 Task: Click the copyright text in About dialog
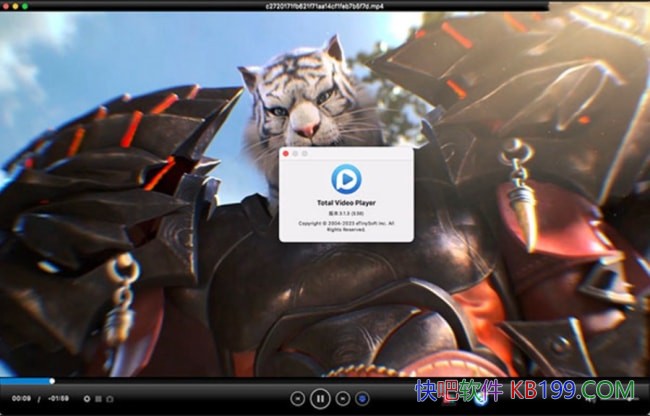(346, 226)
